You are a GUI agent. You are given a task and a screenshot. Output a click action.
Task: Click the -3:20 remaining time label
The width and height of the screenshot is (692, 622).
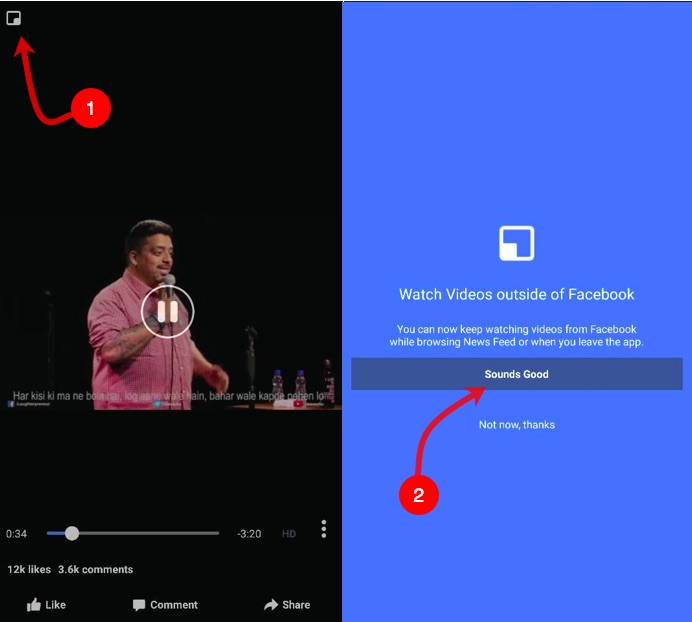click(x=249, y=534)
